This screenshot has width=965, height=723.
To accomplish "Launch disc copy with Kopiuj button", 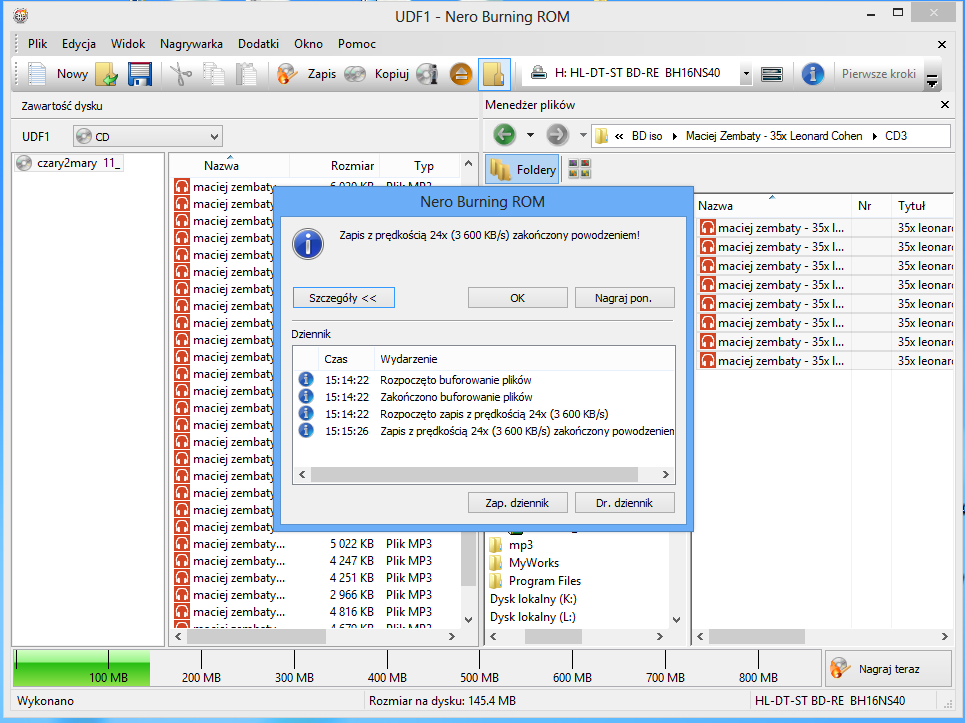I will pos(376,74).
